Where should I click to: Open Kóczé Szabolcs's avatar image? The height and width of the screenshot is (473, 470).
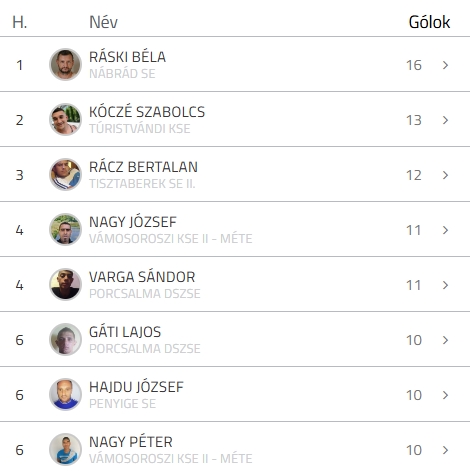click(x=65, y=119)
